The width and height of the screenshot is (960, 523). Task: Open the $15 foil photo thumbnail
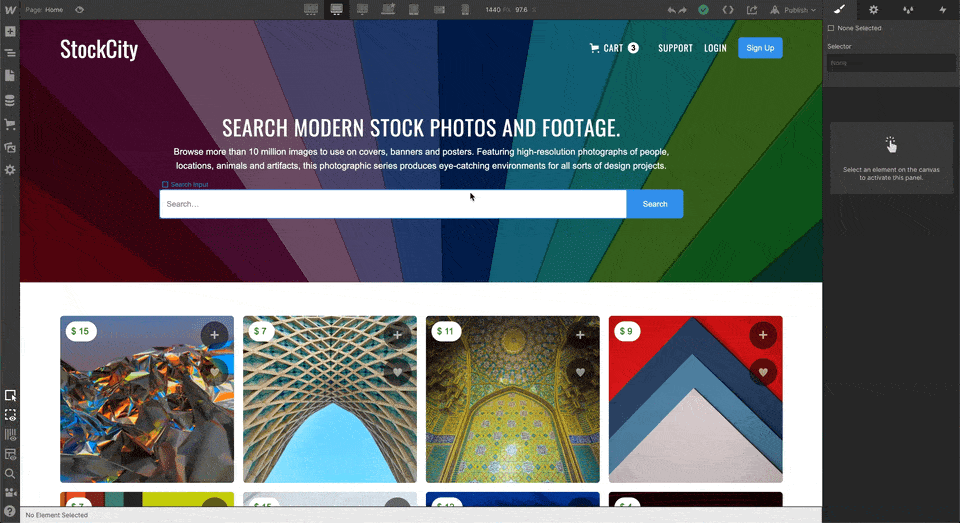tap(147, 399)
